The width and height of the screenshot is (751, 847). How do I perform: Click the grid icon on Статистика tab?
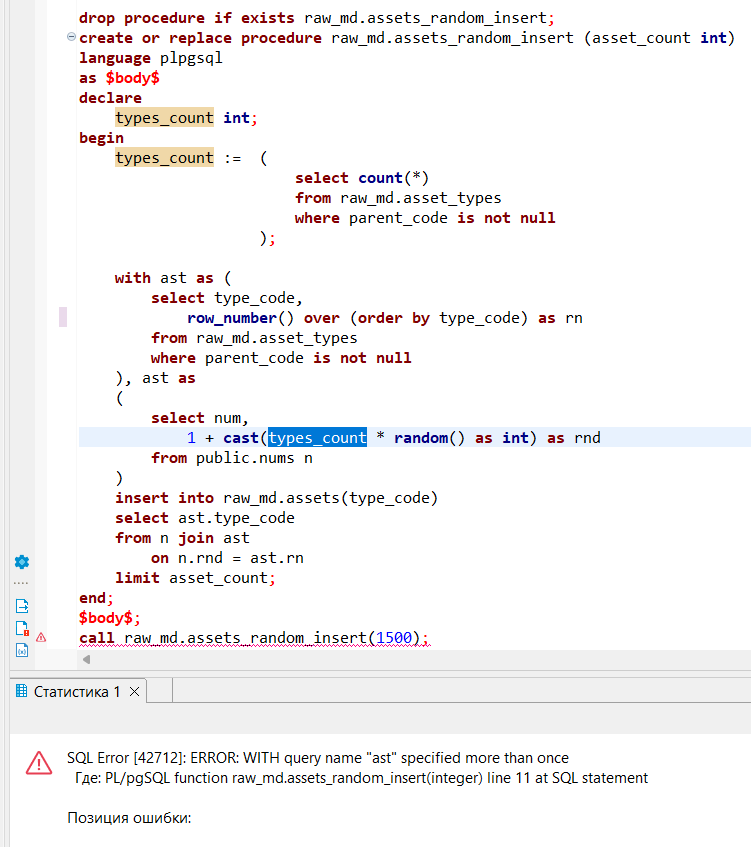click(22, 692)
